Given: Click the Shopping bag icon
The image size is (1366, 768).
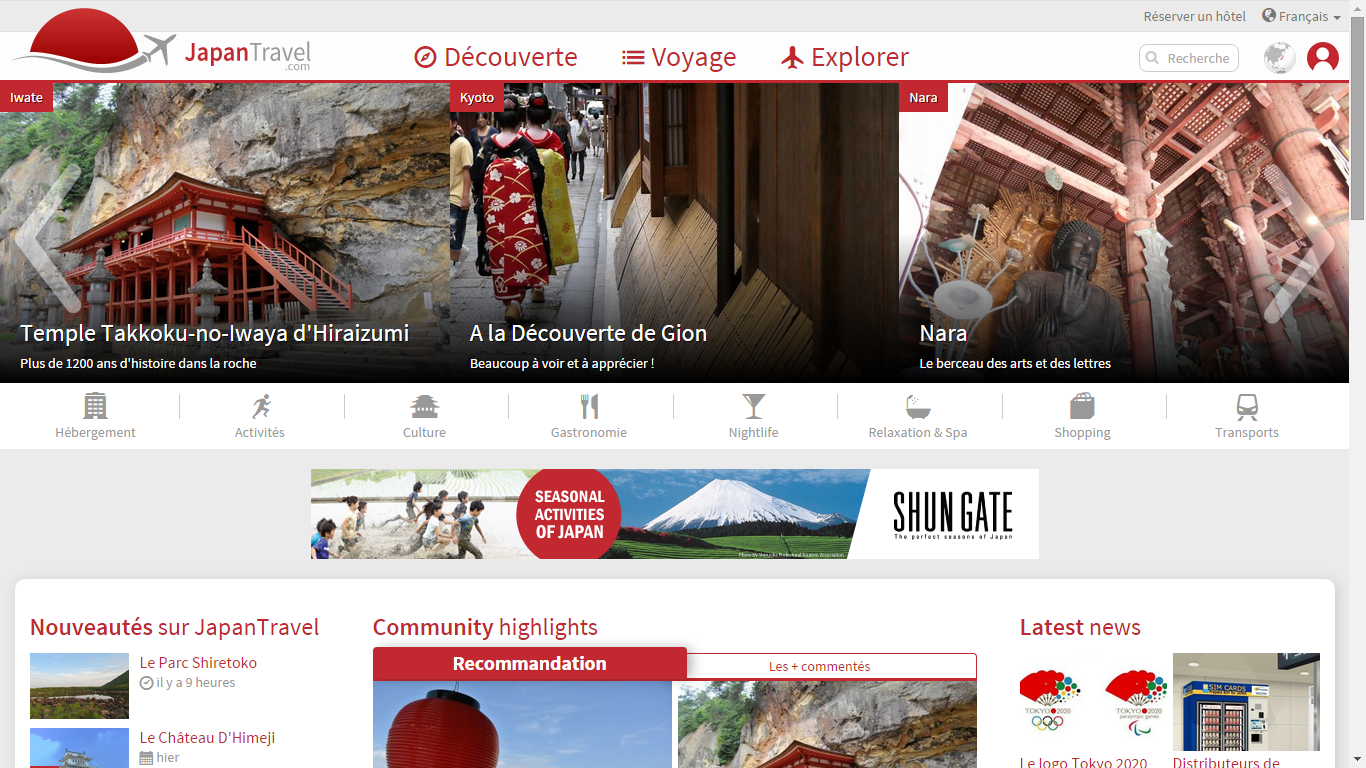Looking at the screenshot, I should [1082, 406].
